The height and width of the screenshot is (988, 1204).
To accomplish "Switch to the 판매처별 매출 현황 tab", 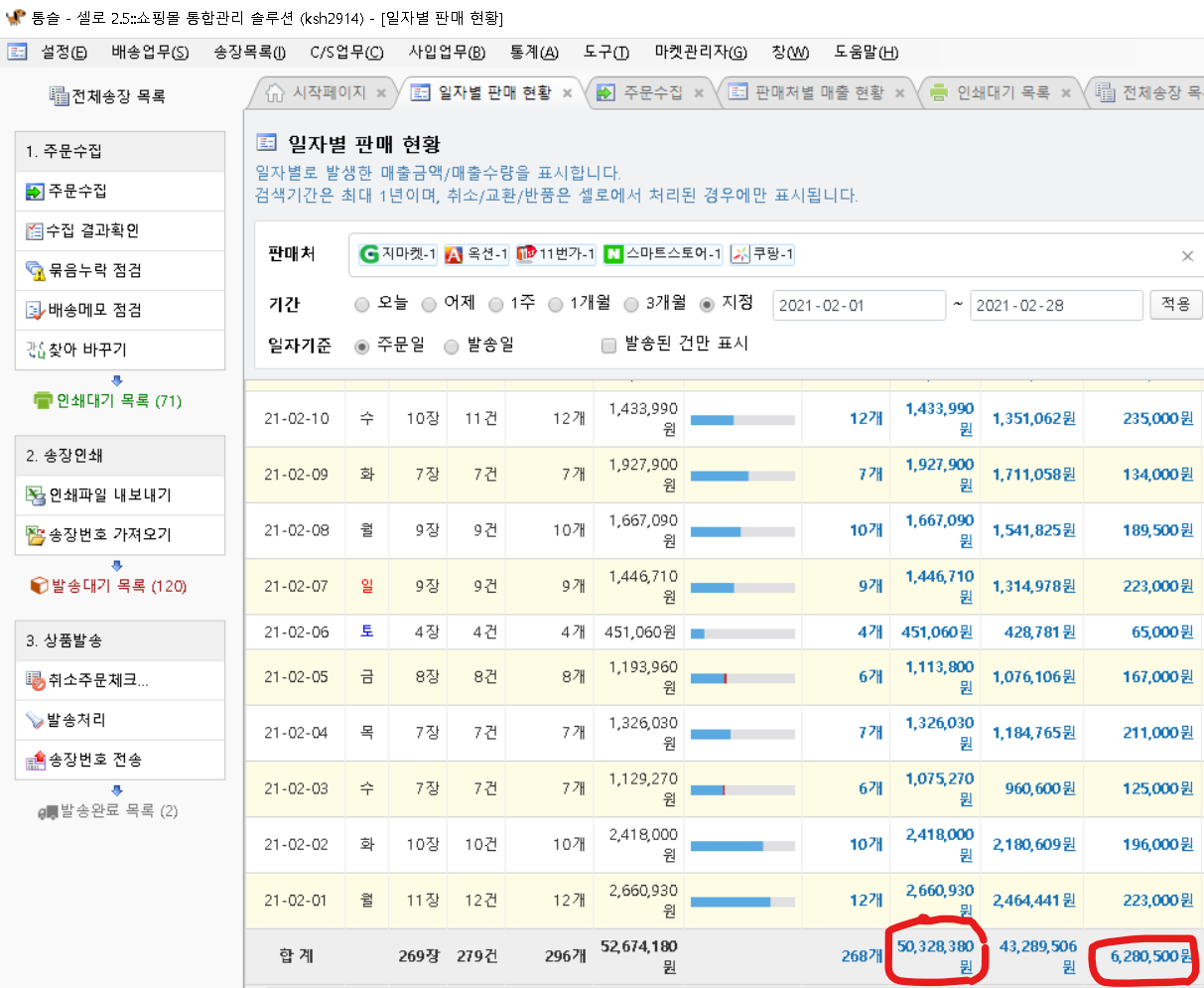I will (x=818, y=92).
